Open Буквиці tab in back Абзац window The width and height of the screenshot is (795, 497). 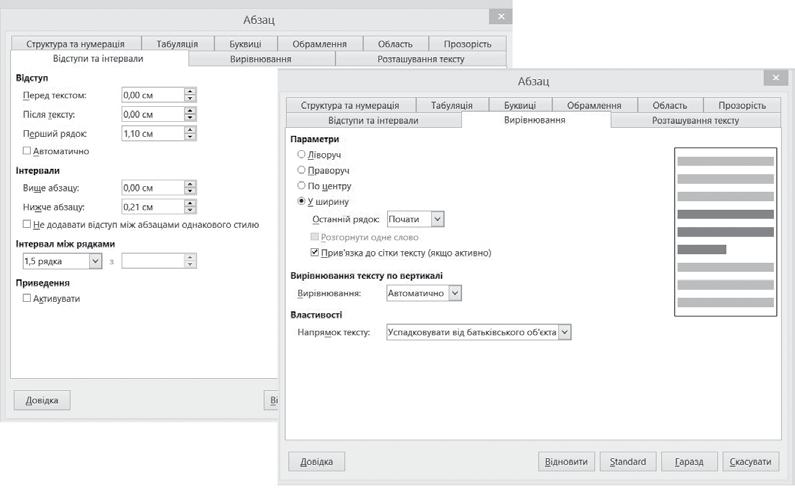click(x=245, y=44)
